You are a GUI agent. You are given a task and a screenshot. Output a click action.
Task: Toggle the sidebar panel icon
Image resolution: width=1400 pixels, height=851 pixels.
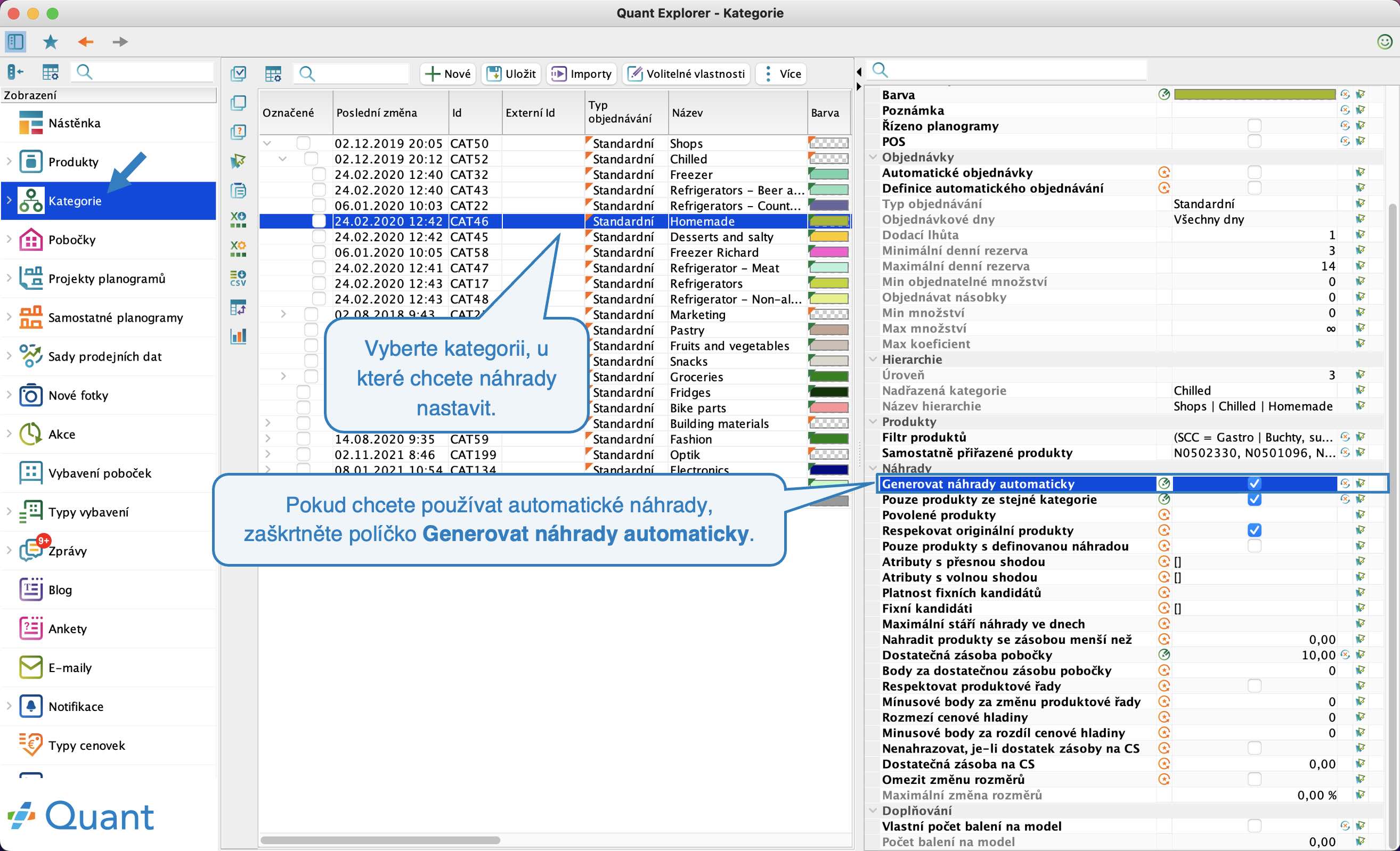[15, 42]
